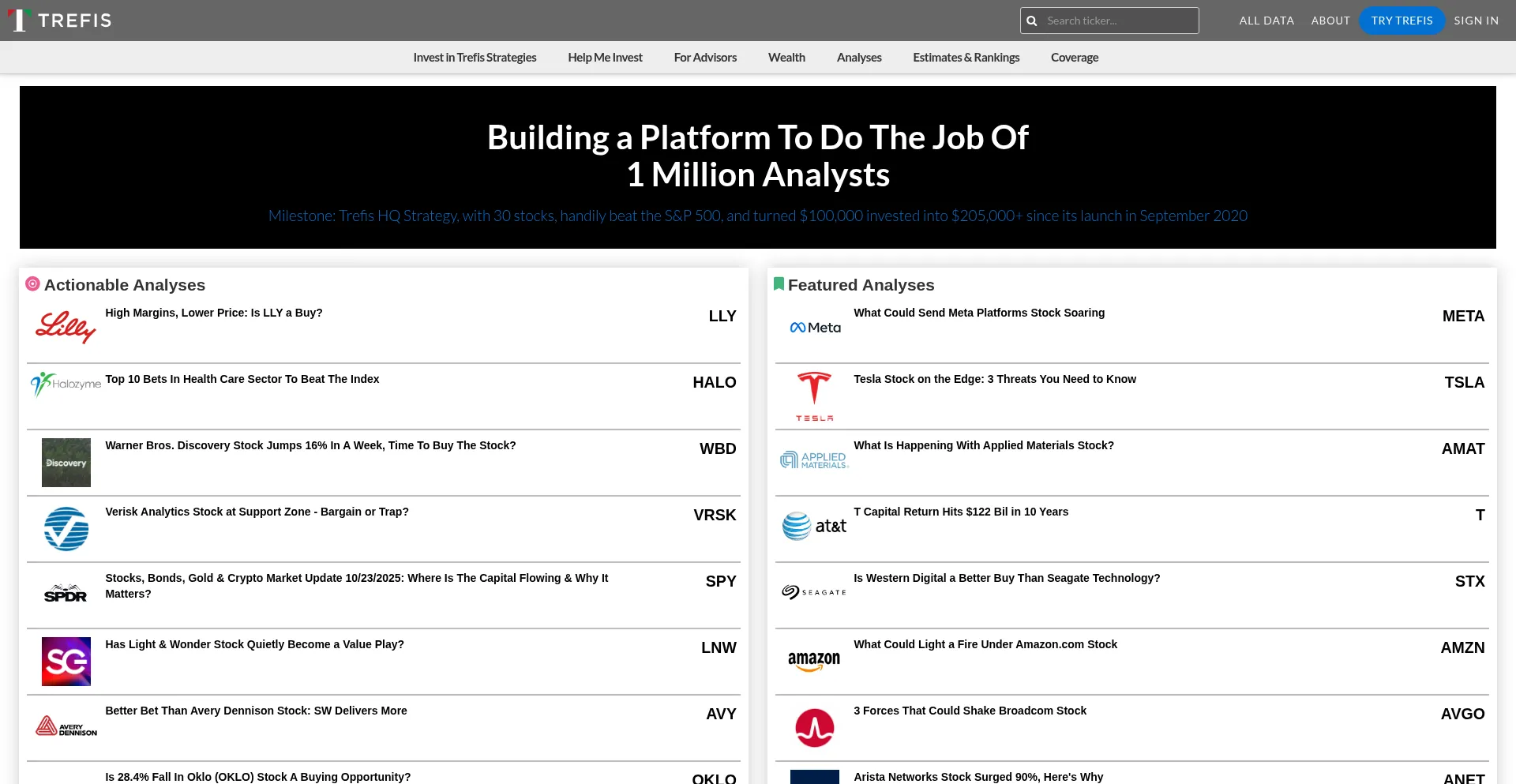Open the Help Me Invest menu
1516x784 pixels.
(x=605, y=58)
